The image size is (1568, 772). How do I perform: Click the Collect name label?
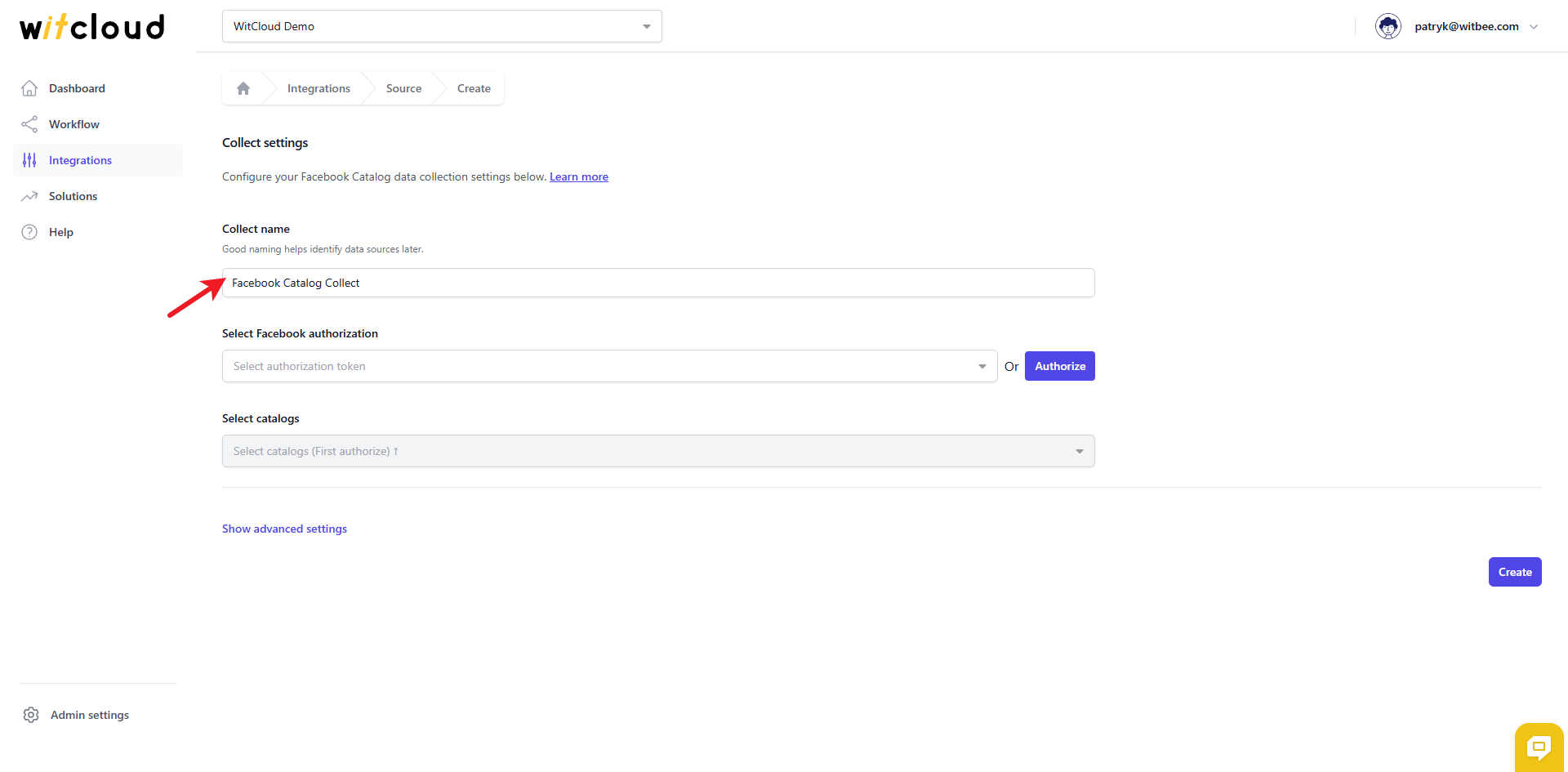pos(256,229)
